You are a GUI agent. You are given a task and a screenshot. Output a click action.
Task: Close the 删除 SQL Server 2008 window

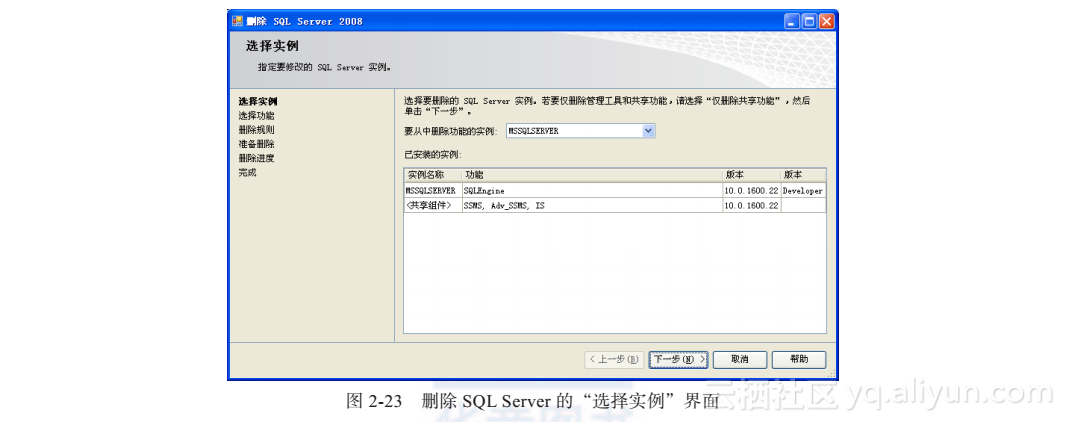point(826,22)
